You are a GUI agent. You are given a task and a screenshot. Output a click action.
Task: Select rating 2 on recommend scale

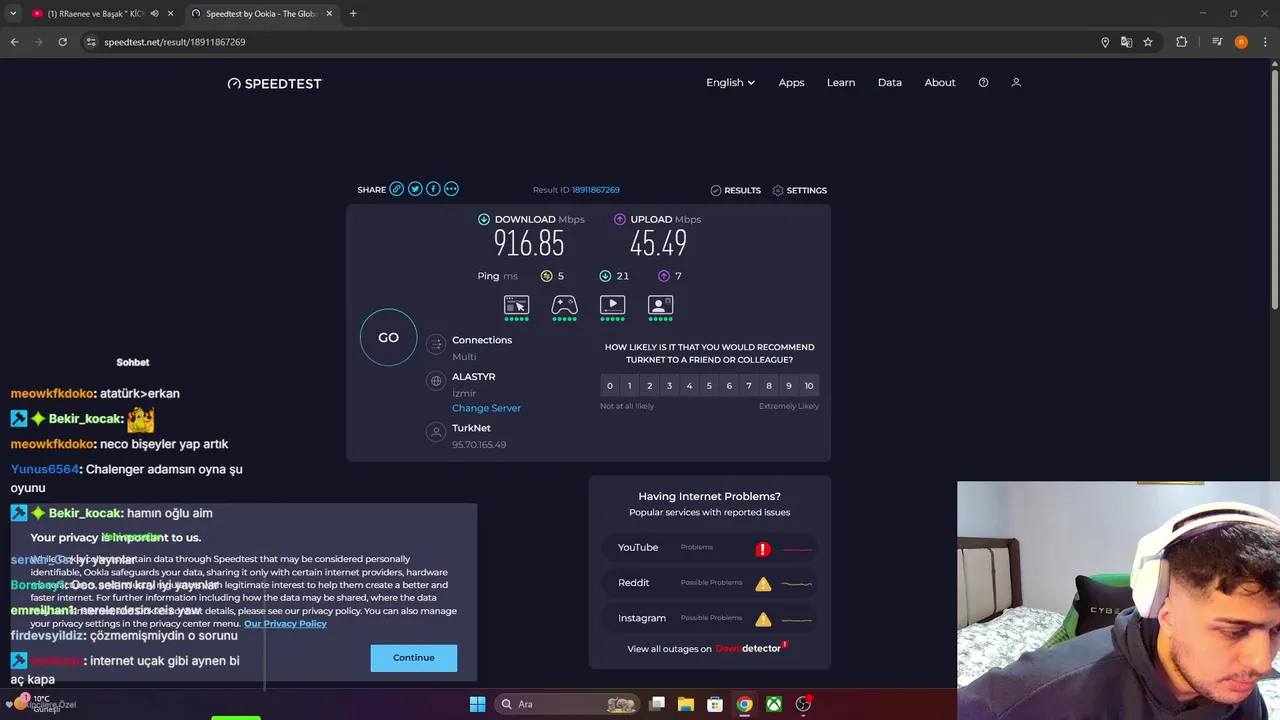click(649, 386)
